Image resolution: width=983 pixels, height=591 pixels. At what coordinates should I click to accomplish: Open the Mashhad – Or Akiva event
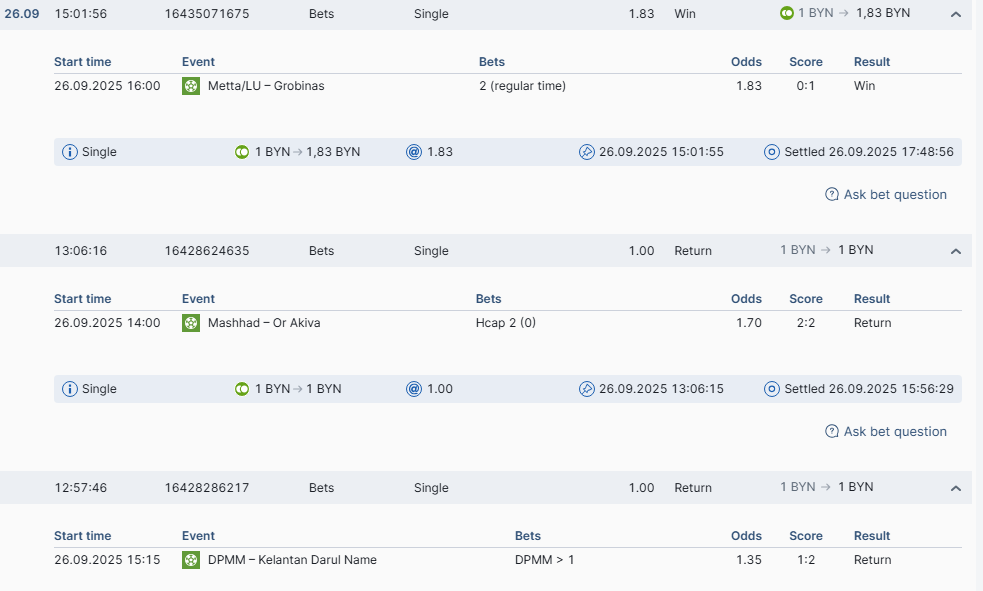point(264,323)
